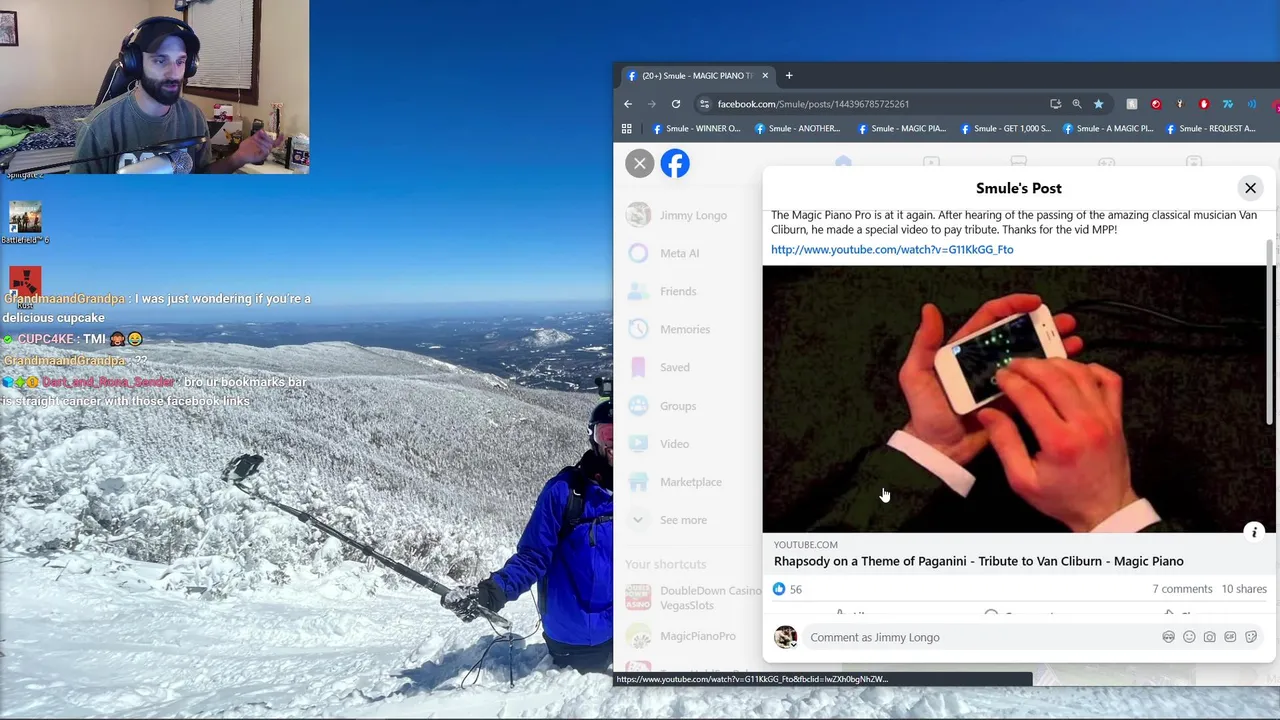Open a new browser tab
1280x720 pixels.
(789, 76)
